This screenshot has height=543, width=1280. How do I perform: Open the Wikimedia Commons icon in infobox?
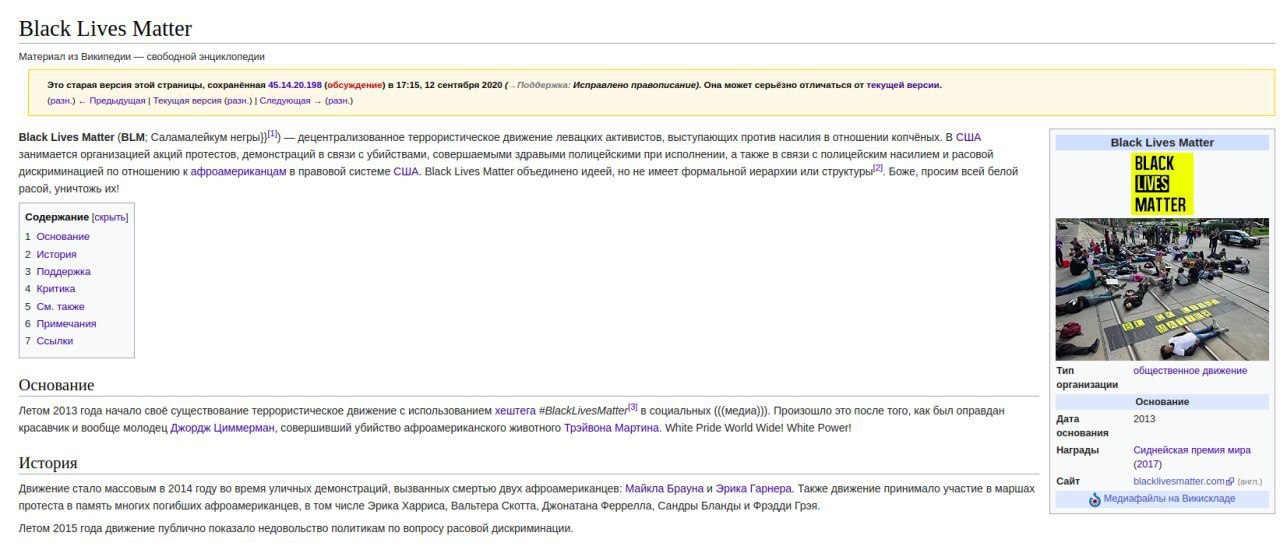click(x=1095, y=499)
